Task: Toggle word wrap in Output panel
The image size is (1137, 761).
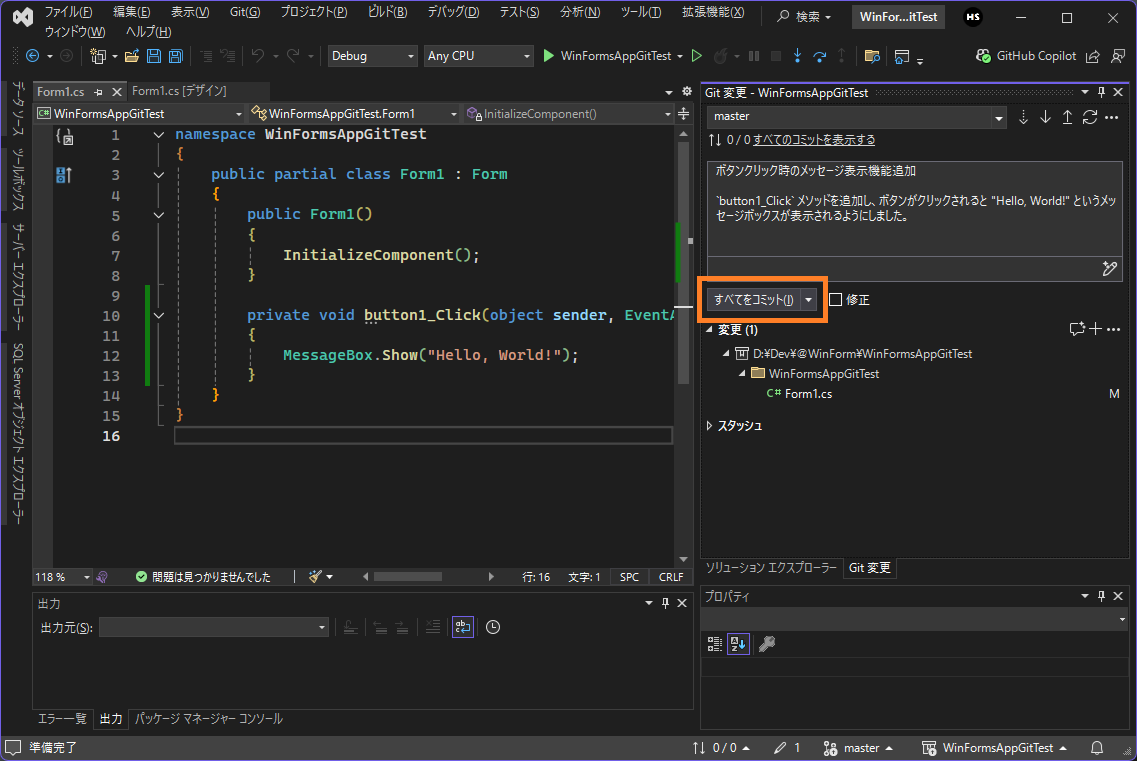Action: coord(462,627)
